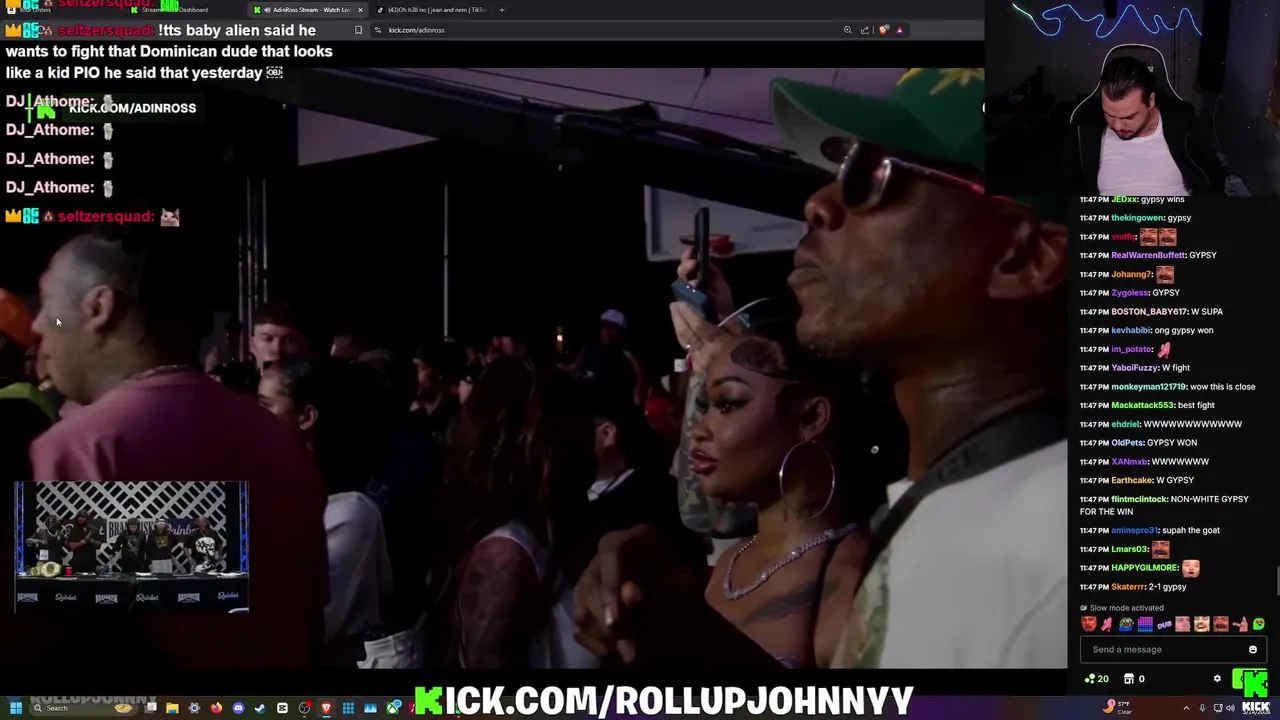Click the share icon in address bar
This screenshot has width=1280, height=720.
point(865,30)
